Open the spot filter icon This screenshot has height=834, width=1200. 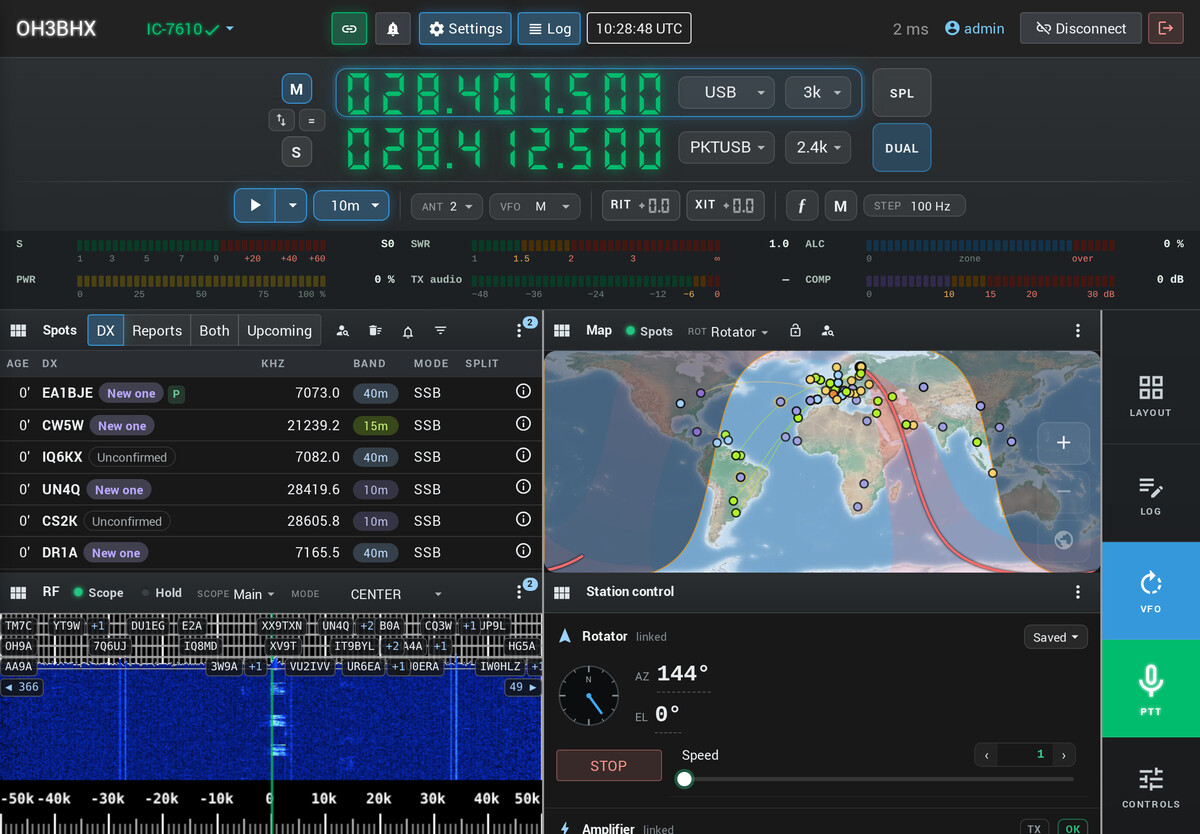point(440,331)
